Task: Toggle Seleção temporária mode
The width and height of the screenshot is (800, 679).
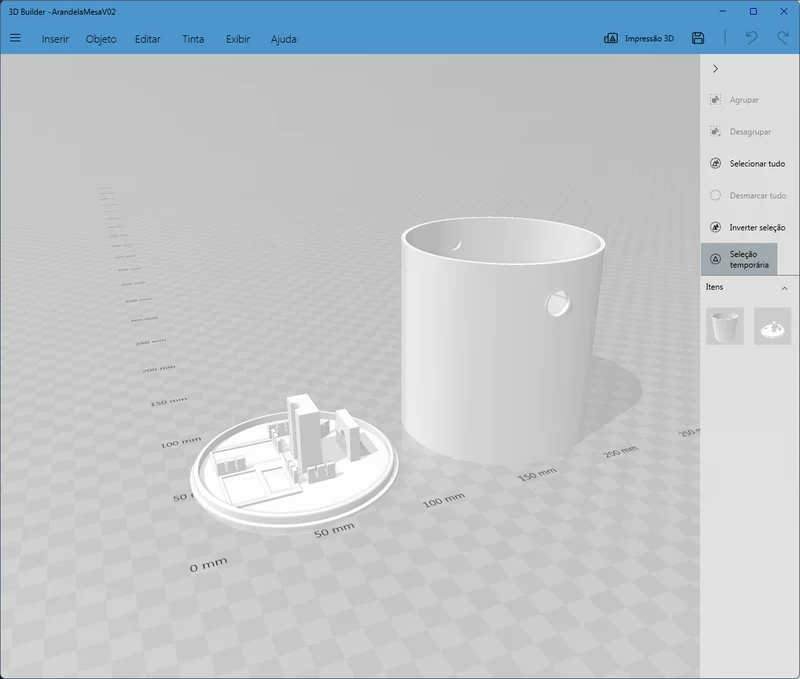Action: coord(739,259)
